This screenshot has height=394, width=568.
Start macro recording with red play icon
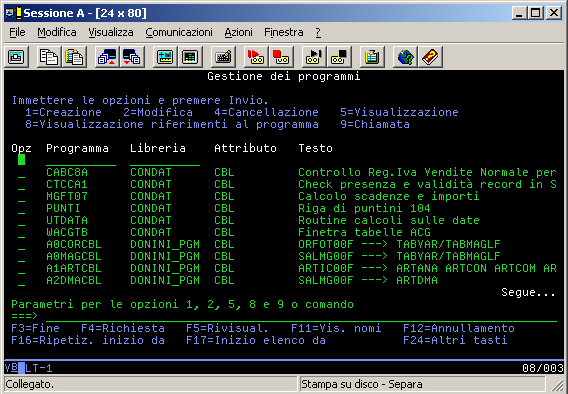[x=256, y=57]
